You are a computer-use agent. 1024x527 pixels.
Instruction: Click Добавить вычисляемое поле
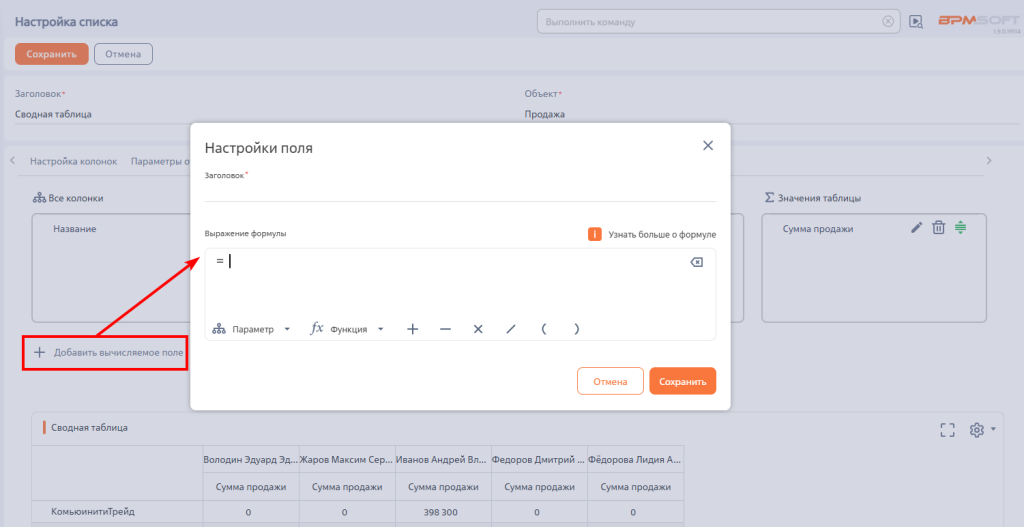click(x=108, y=353)
